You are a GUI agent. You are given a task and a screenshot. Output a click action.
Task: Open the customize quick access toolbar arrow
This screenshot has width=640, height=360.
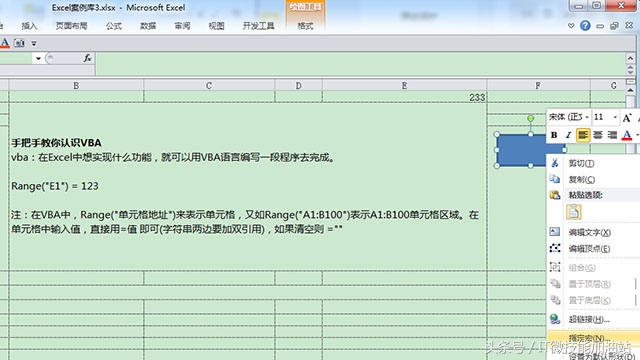point(34,43)
